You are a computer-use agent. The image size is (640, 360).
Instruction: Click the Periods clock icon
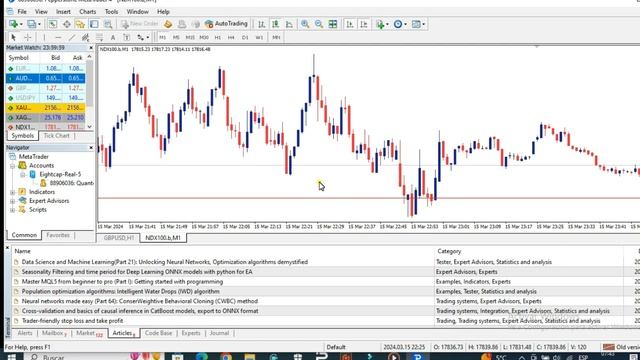398,24
